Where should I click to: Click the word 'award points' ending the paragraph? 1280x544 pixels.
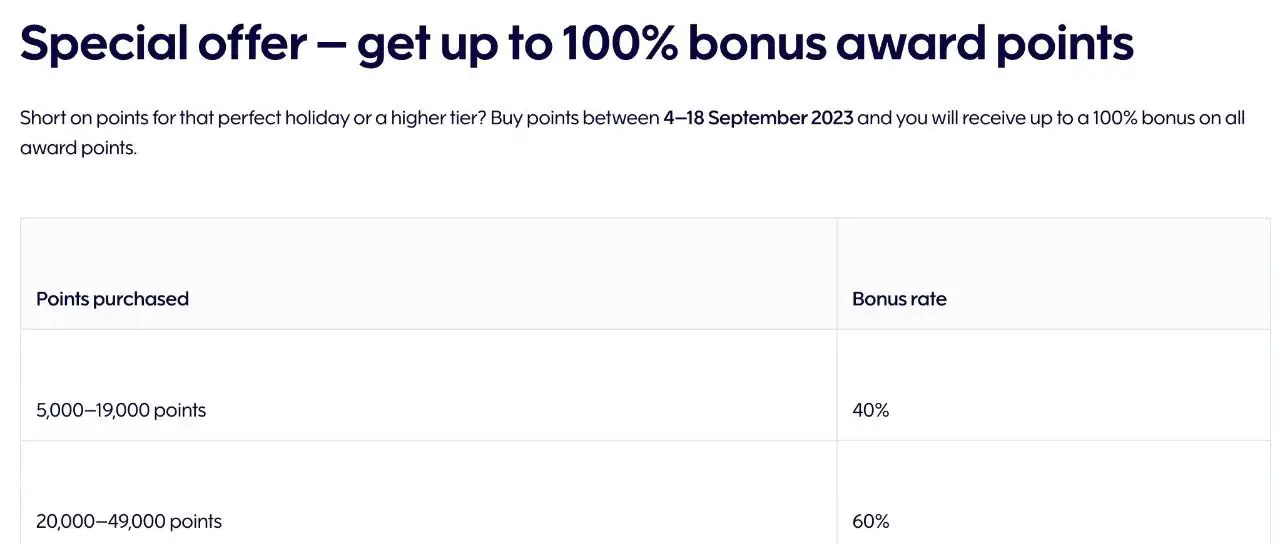[x=78, y=149]
